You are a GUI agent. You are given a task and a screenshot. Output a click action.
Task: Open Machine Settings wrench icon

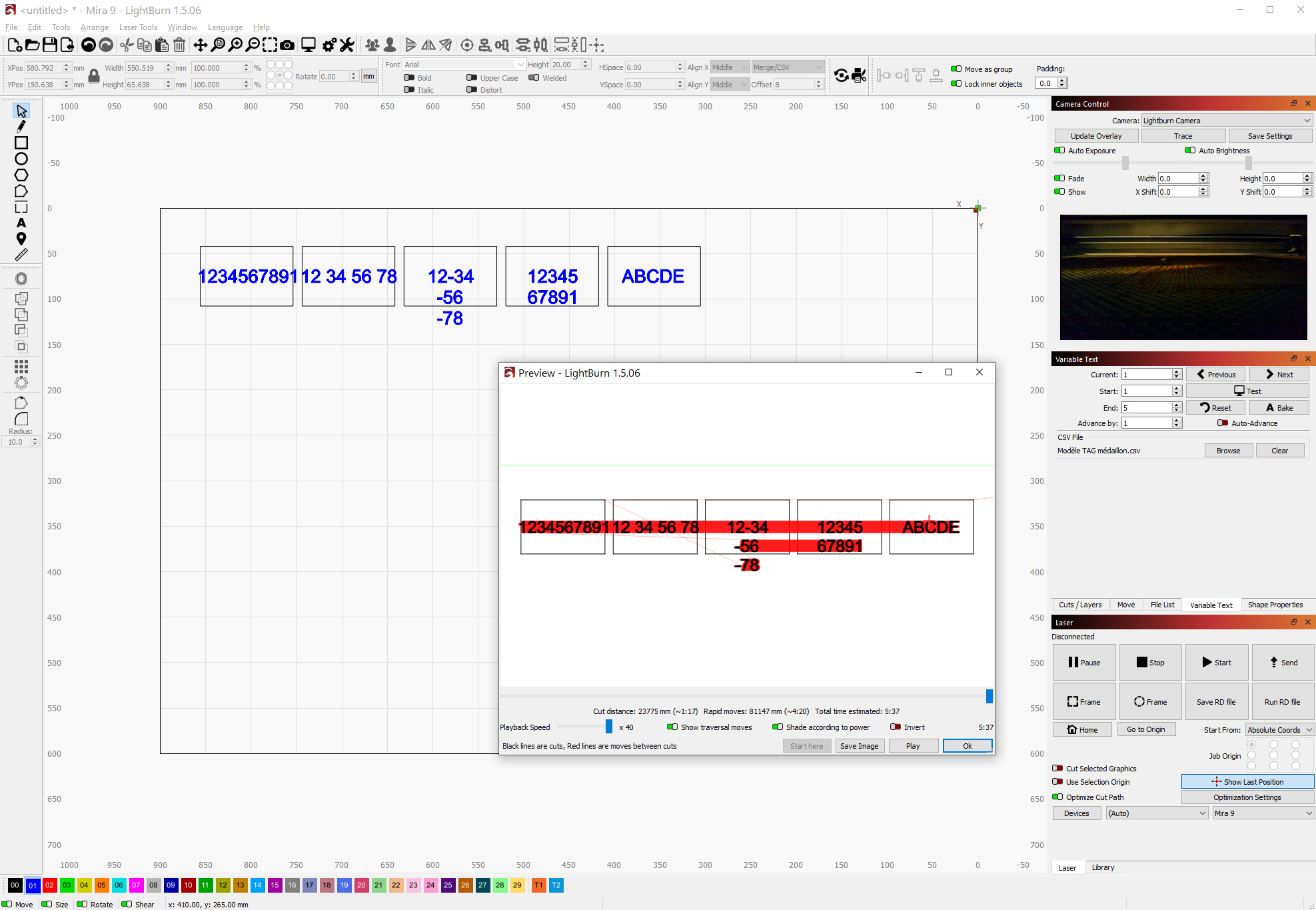(346, 45)
